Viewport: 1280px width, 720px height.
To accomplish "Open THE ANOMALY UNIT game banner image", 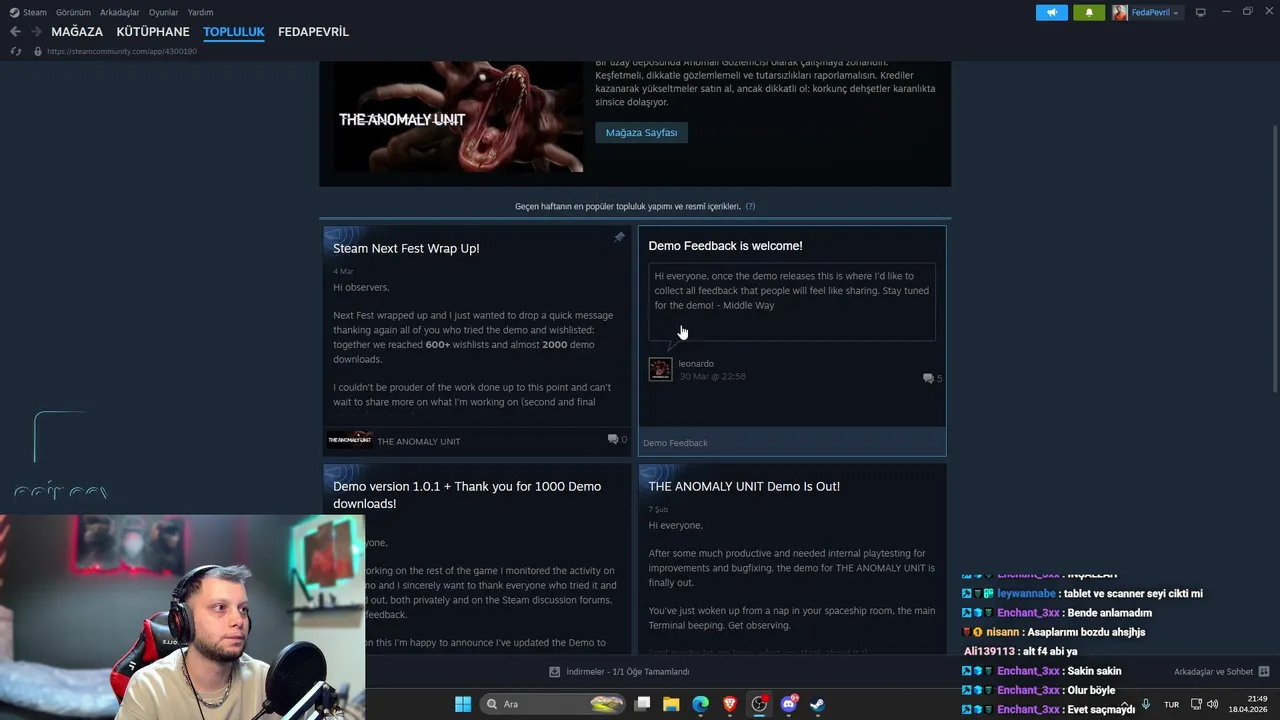I will coord(458,117).
